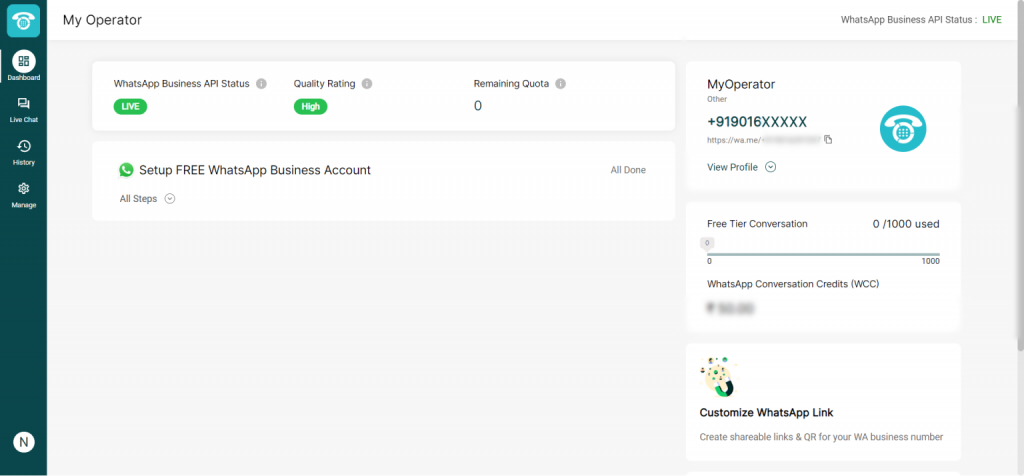Open the History section
This screenshot has width=1024, height=476.
24,152
